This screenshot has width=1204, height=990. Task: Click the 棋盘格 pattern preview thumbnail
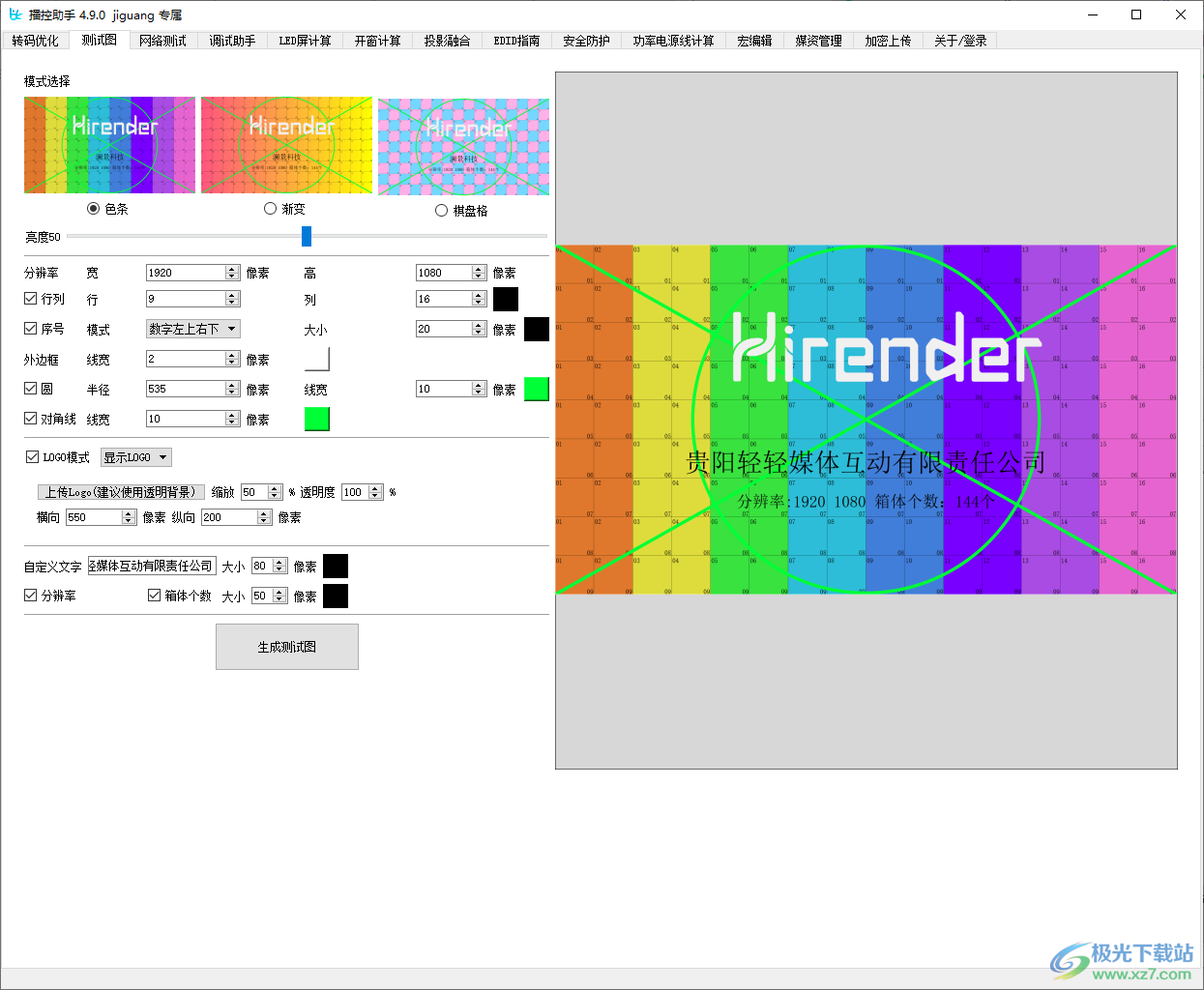462,145
